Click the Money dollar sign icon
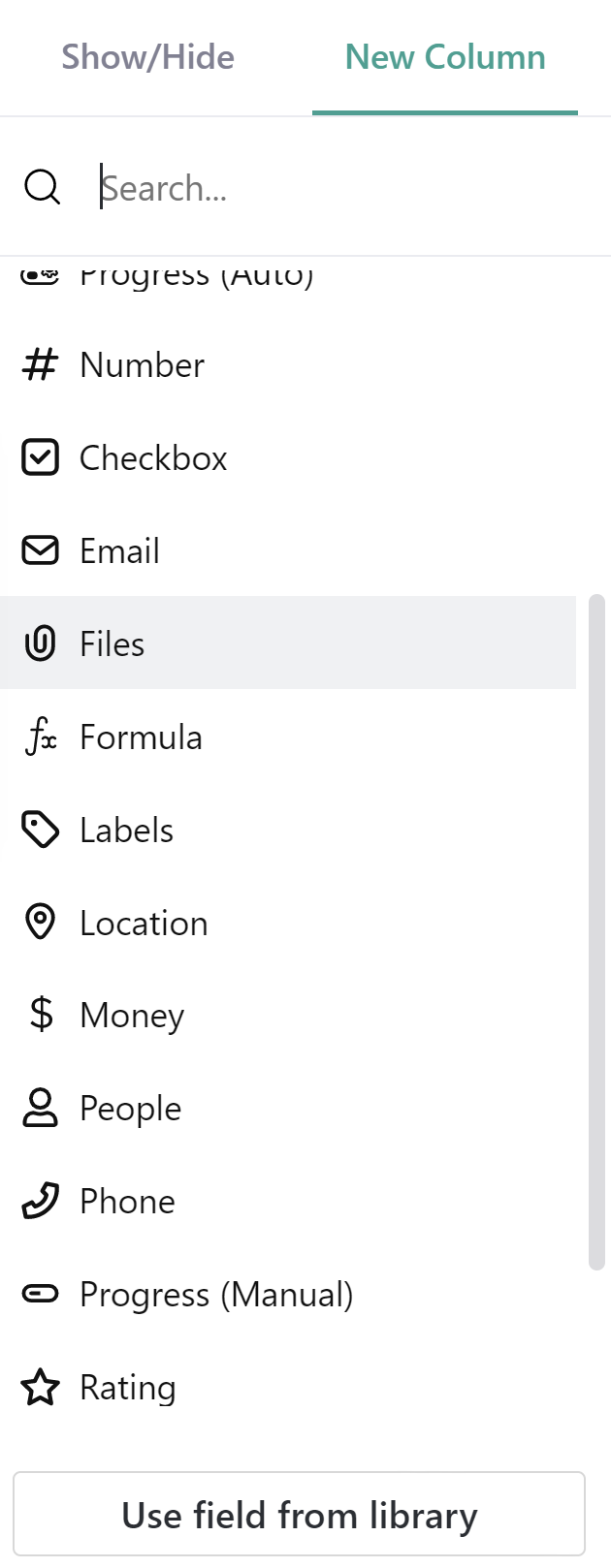This screenshot has height=1568, width=611. pos(41,1015)
